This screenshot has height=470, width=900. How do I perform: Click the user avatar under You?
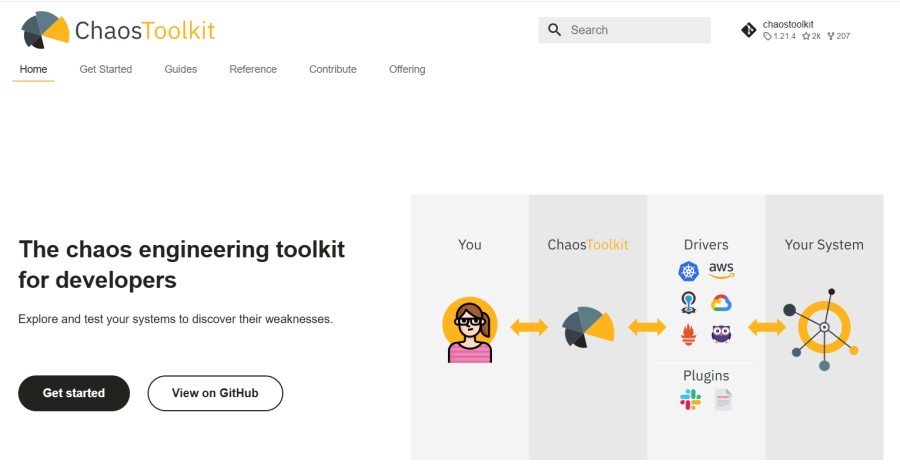point(470,330)
